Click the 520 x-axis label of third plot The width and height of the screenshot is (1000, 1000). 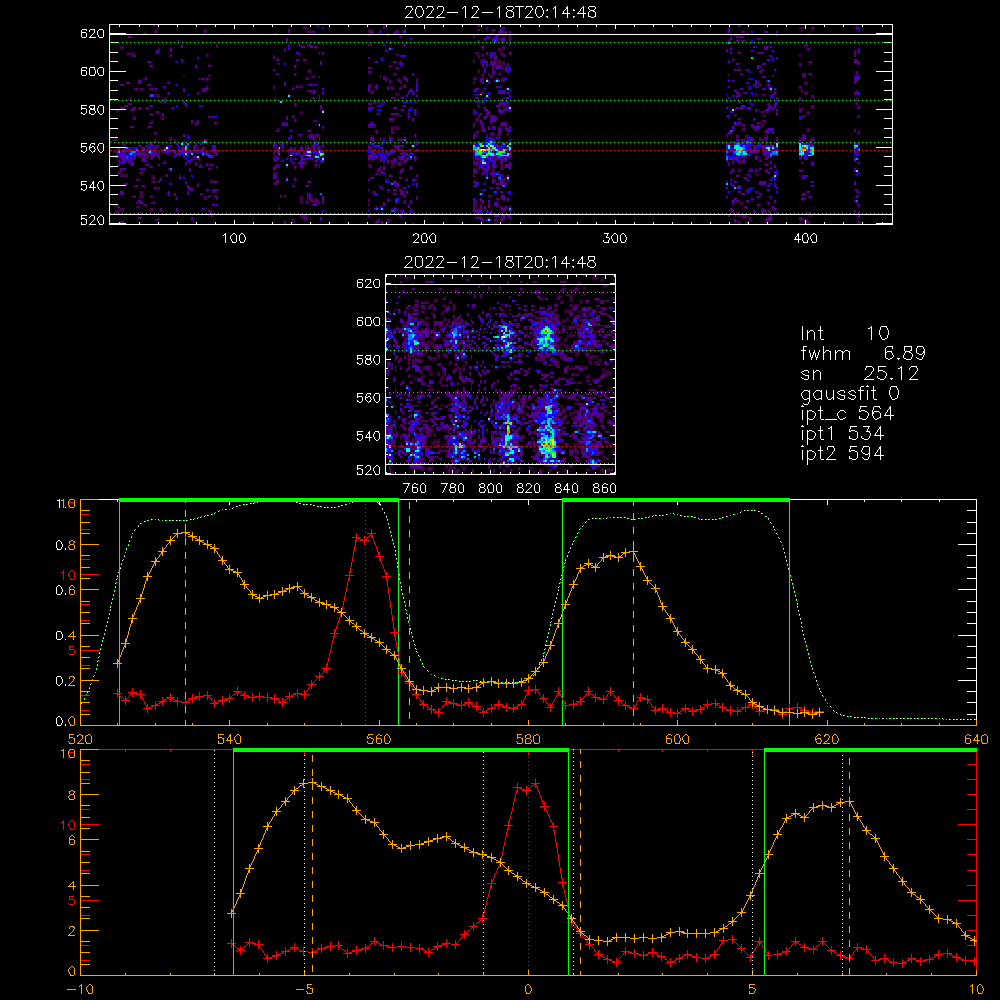pyautogui.click(x=80, y=739)
